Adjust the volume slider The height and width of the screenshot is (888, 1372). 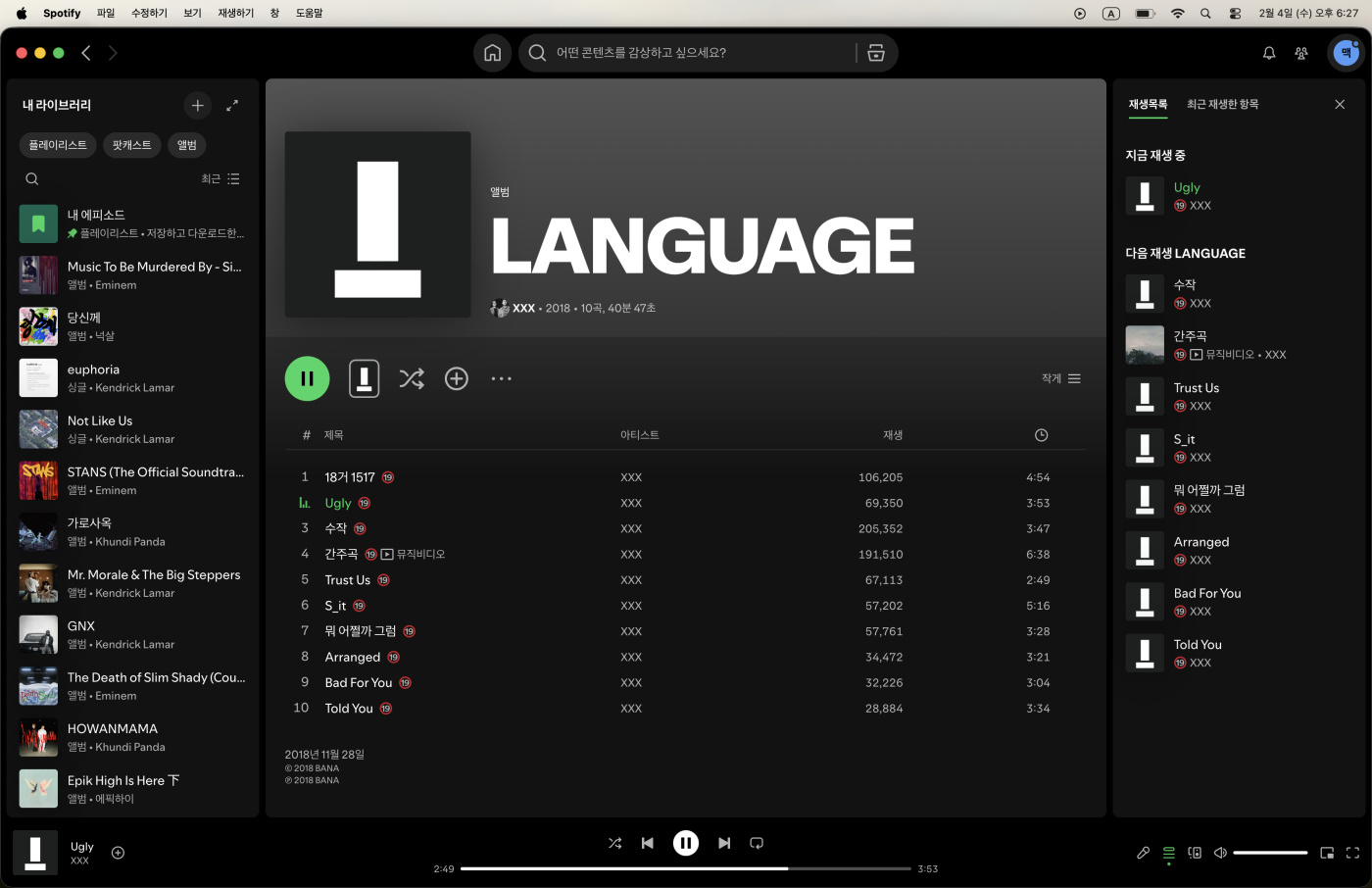pyautogui.click(x=1270, y=853)
